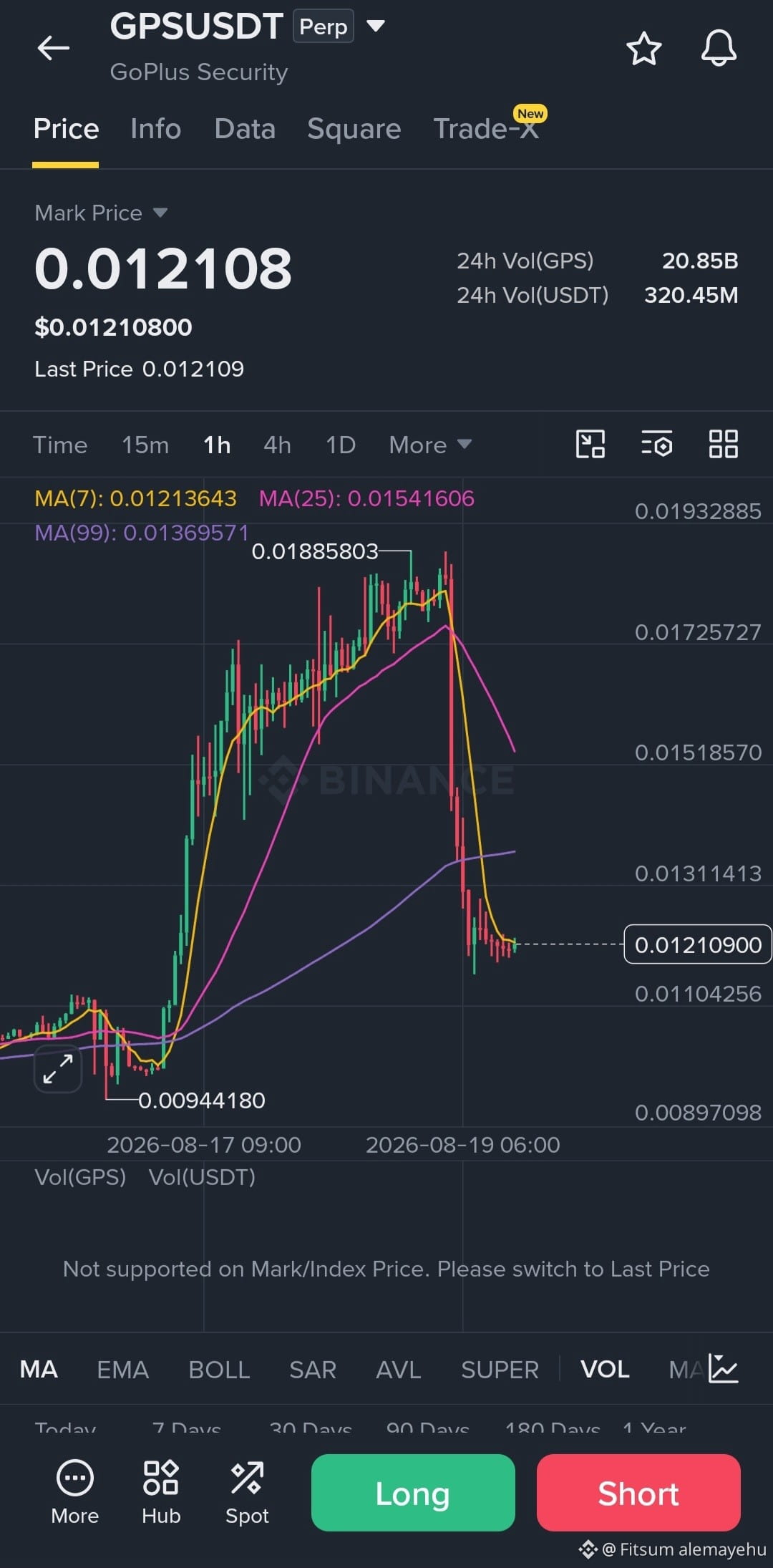This screenshot has width=773, height=1568.
Task: Go back using the left arrow
Action: [54, 49]
